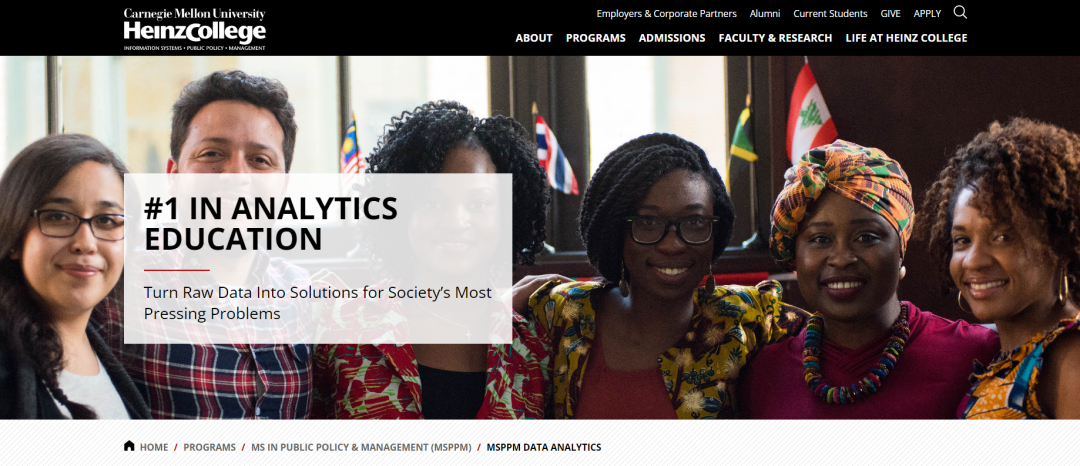
Task: Open LIFE AT HEINZ COLLEGE menu
Action: [x=906, y=38]
